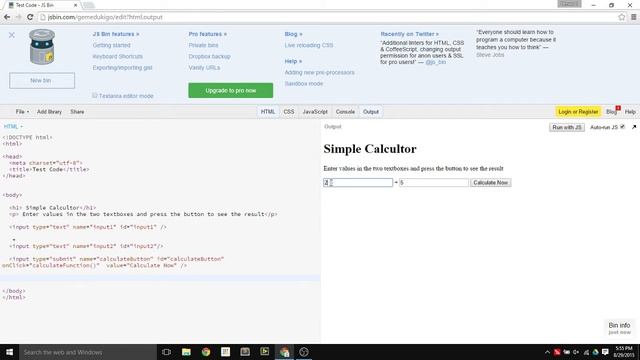The image size is (640, 360).
Task: Toggle the HTML panel tab
Action: click(268, 112)
